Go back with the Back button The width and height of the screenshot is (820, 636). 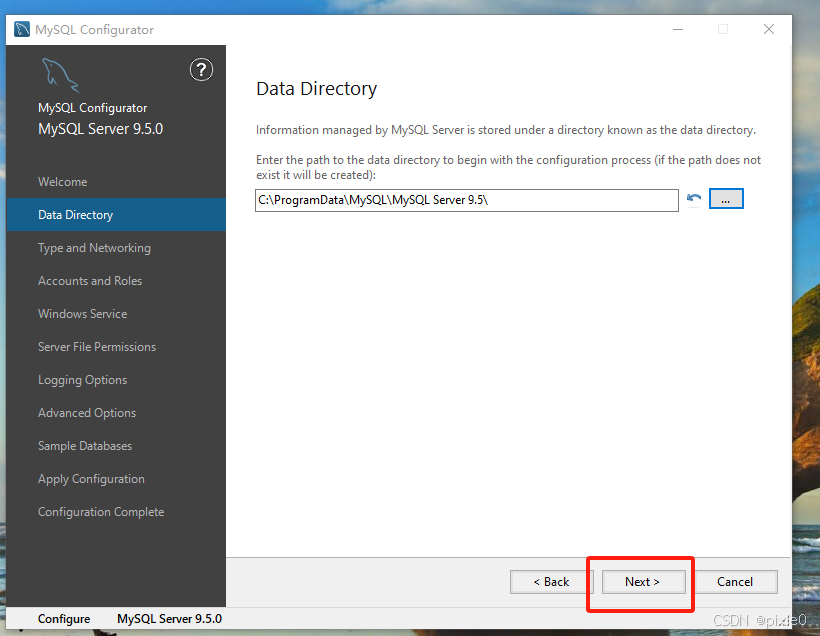point(551,582)
